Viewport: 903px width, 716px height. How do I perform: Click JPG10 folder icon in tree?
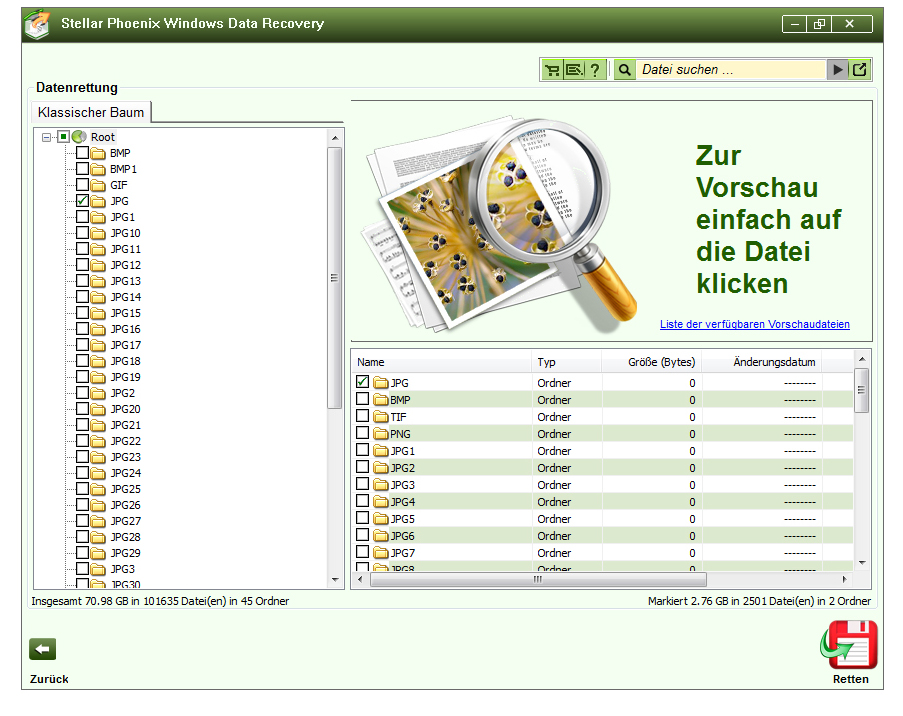[x=98, y=233]
